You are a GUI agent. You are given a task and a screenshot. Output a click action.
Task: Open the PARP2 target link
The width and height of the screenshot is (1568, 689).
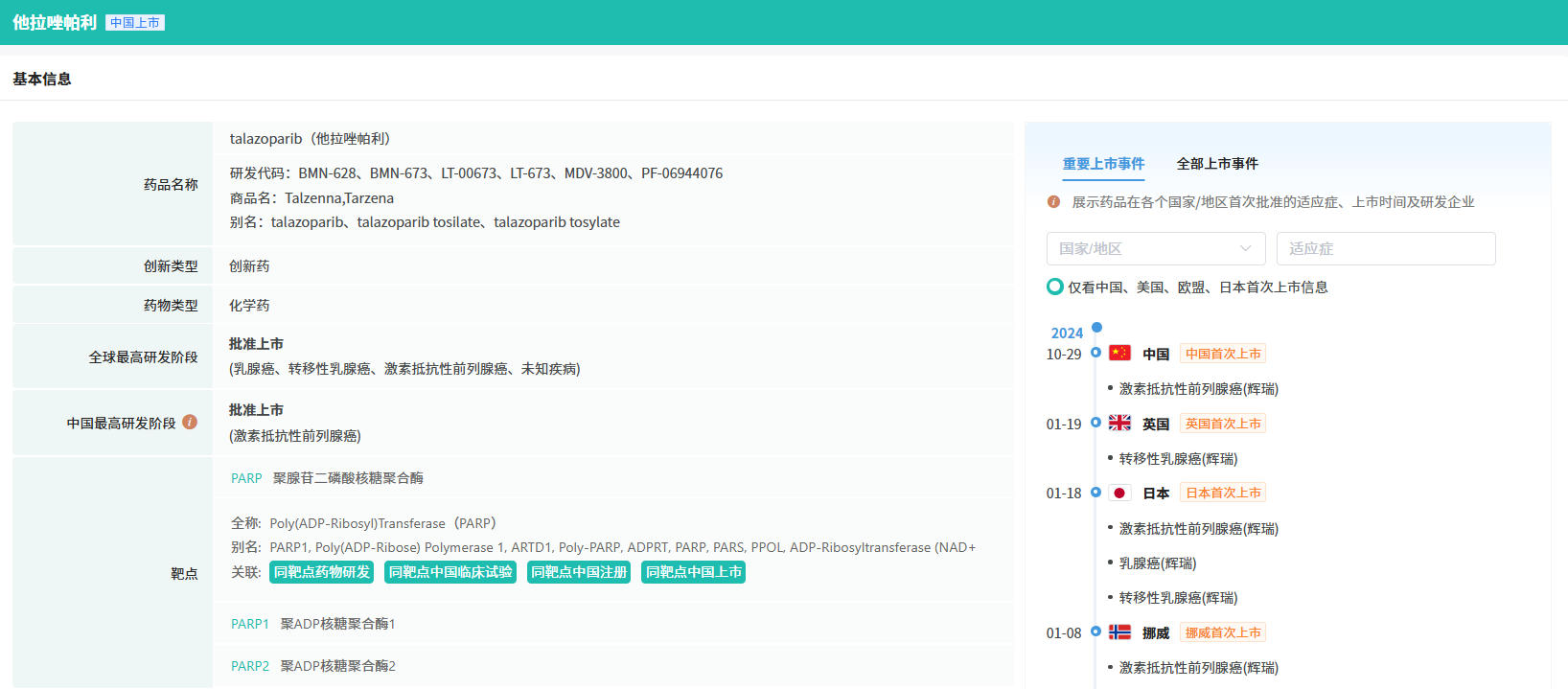(x=249, y=666)
